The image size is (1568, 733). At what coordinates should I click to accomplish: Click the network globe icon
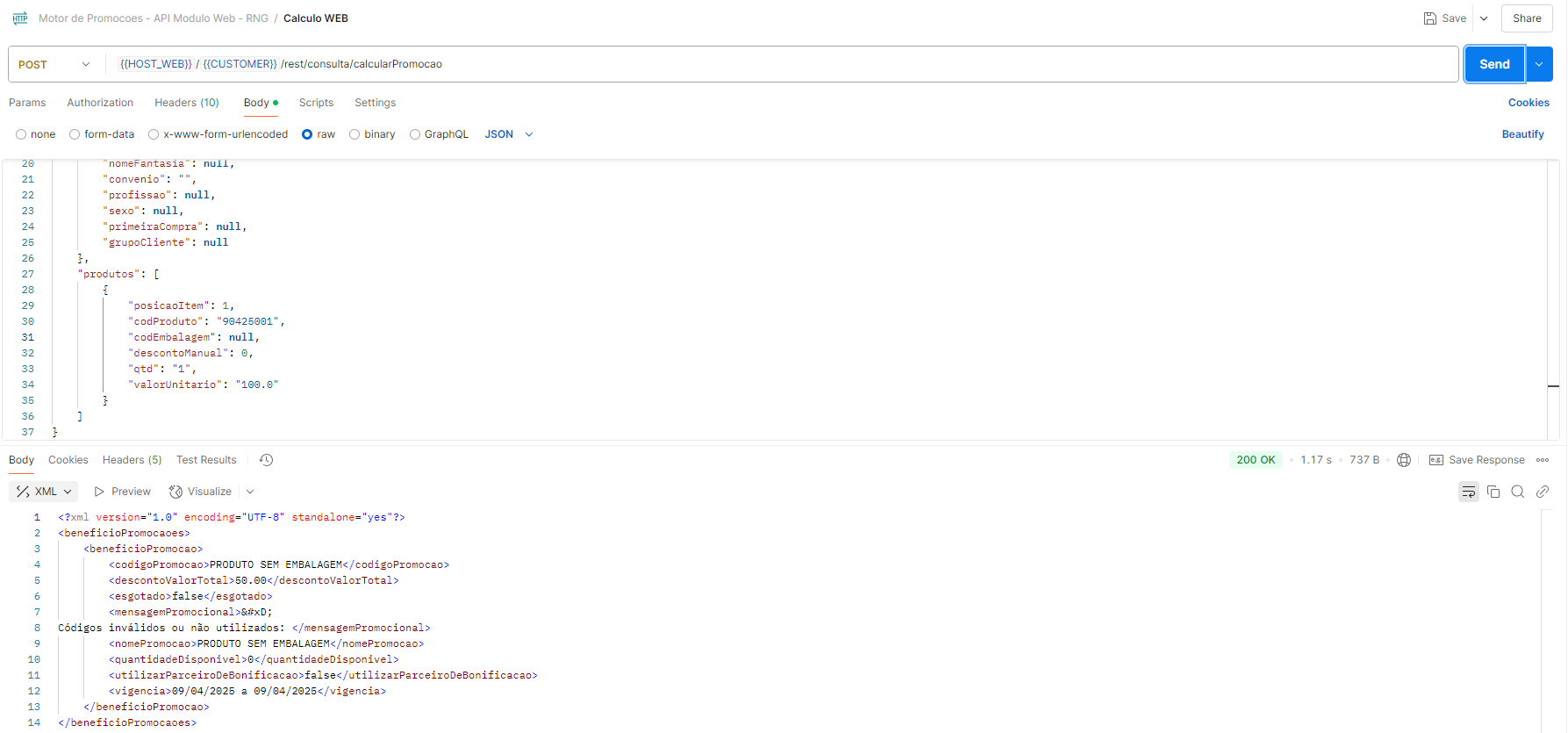tap(1404, 460)
